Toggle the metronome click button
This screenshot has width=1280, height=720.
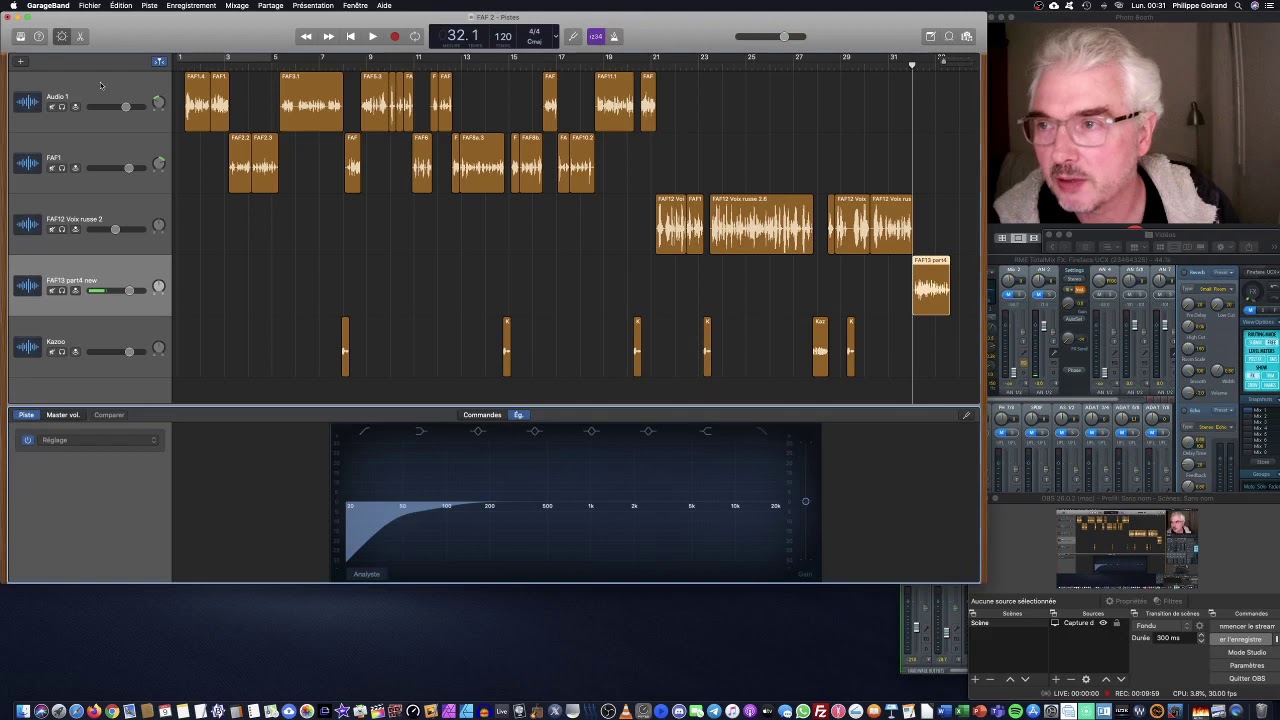[x=614, y=36]
